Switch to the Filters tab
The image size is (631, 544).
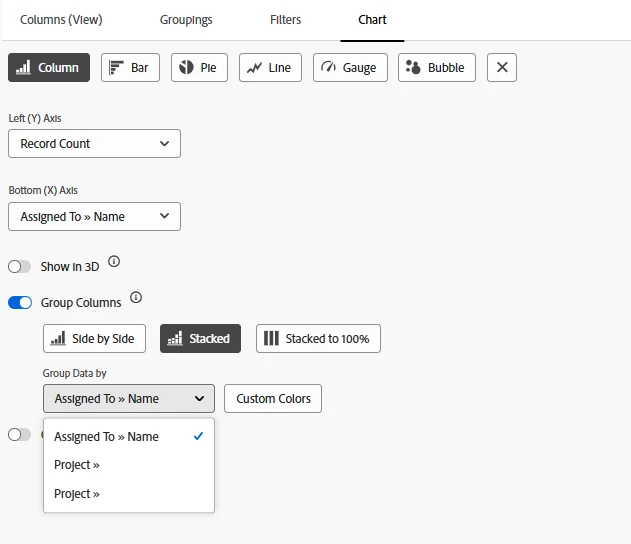click(x=285, y=20)
